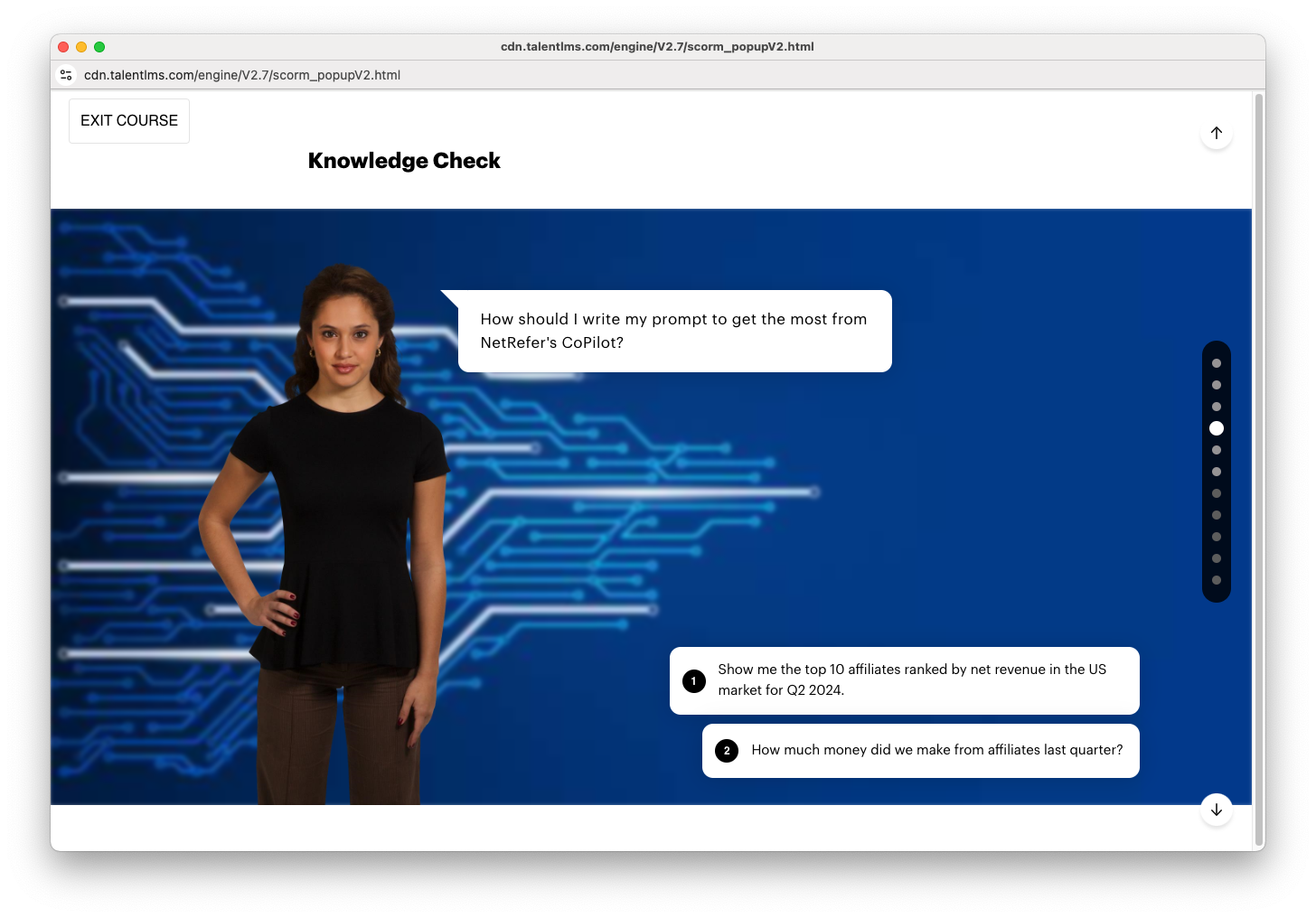The height and width of the screenshot is (918, 1316).
Task: Open site settings icon in address bar
Action: click(66, 75)
